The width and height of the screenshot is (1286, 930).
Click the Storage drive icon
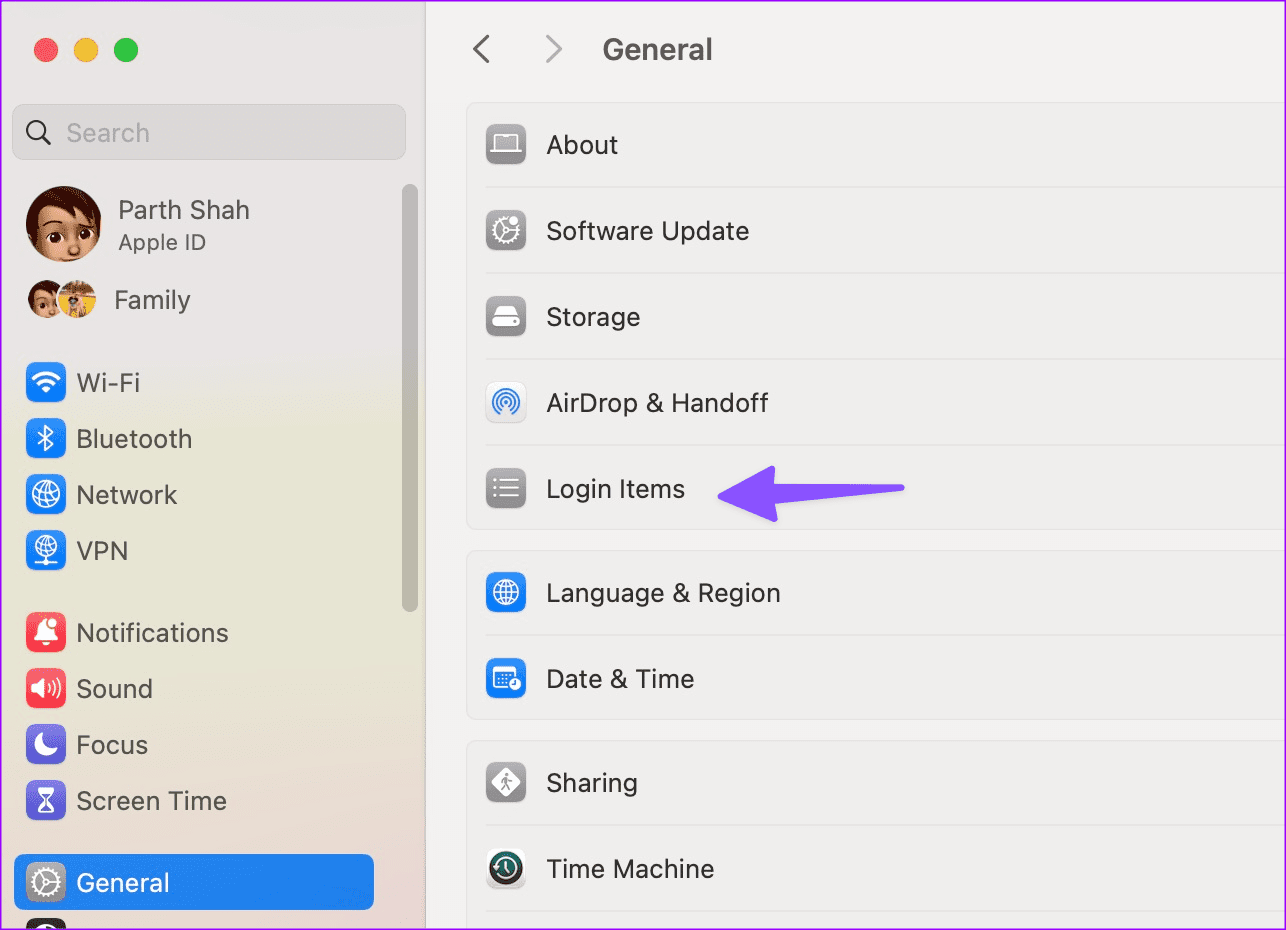tap(506, 317)
